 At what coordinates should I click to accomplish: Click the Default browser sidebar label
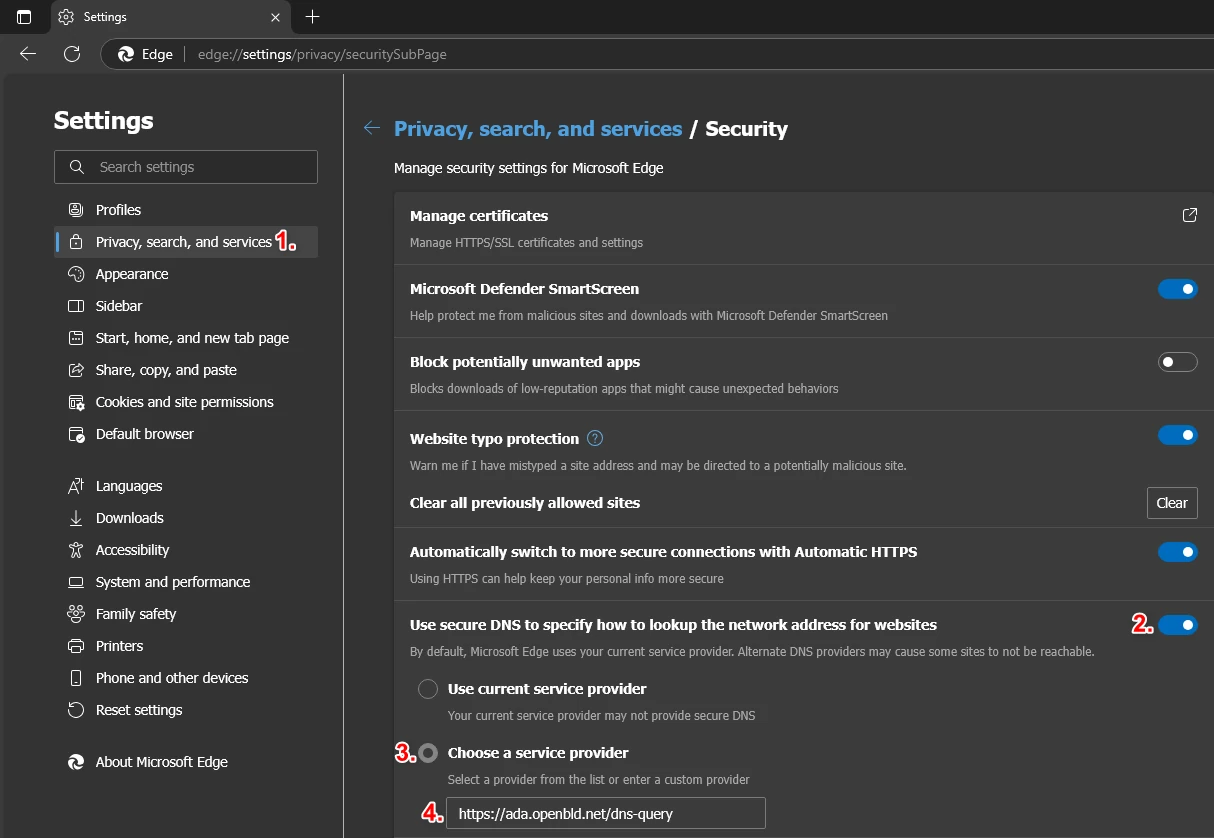click(145, 434)
